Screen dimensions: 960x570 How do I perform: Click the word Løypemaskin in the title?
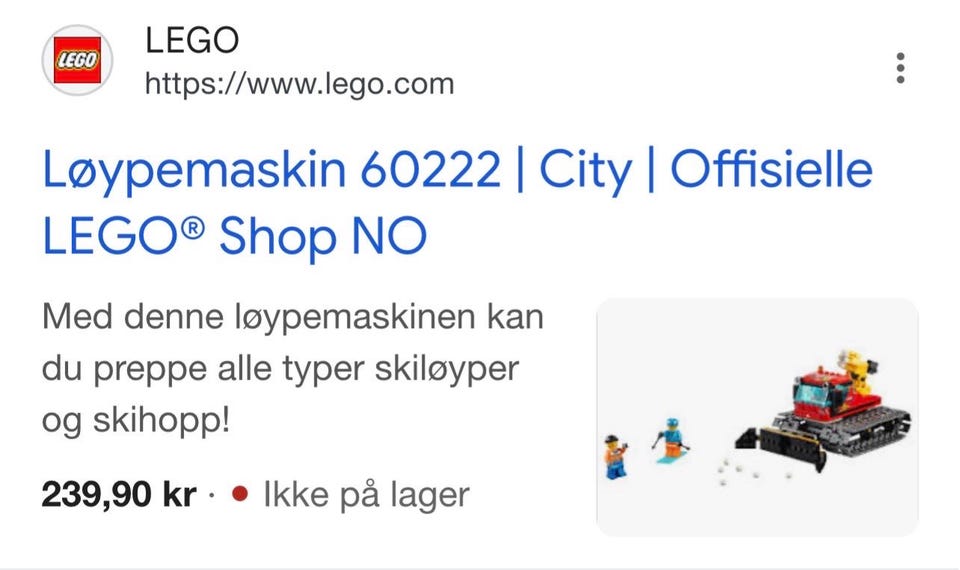[193, 171]
